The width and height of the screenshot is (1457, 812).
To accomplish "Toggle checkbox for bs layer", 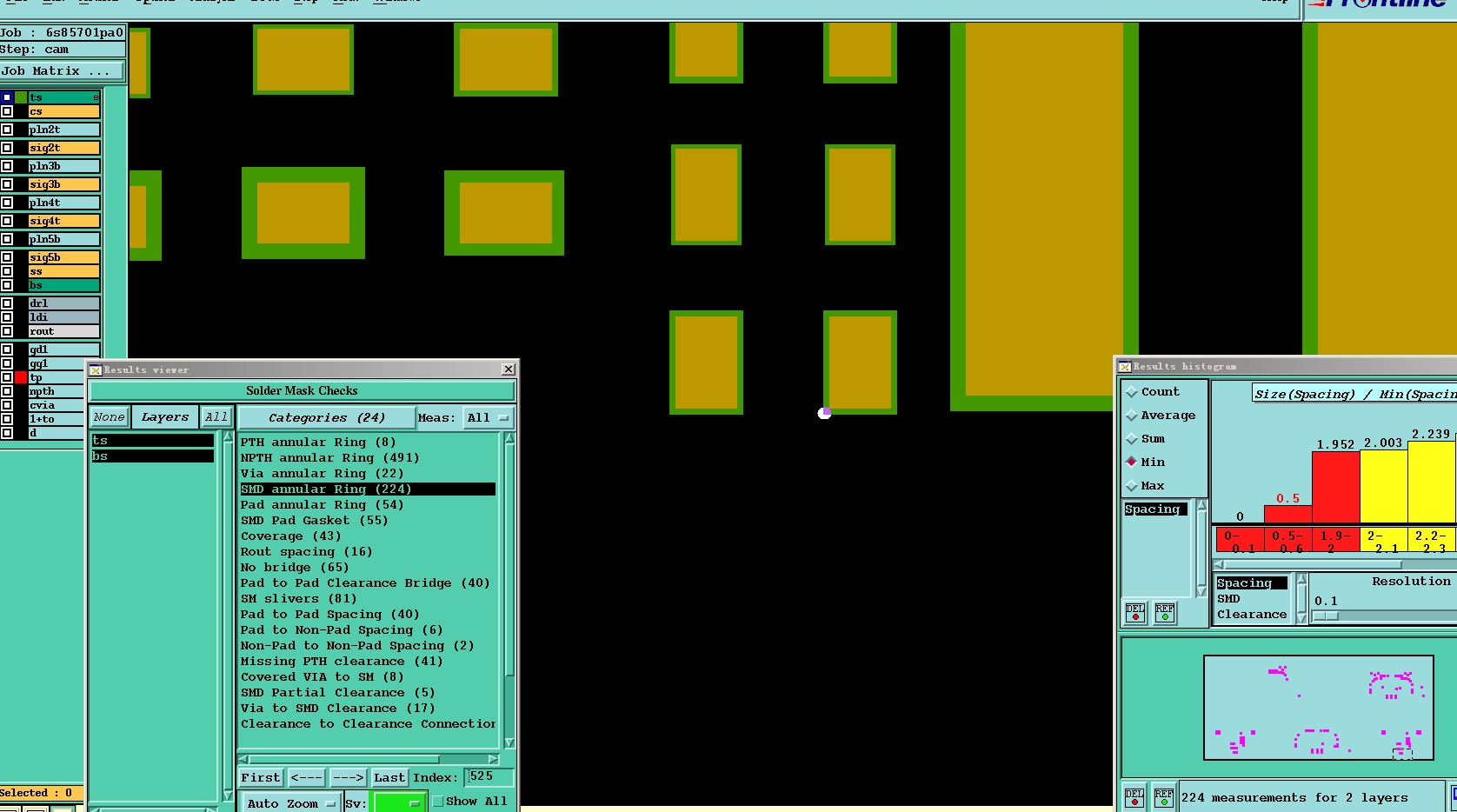I will click(7, 285).
